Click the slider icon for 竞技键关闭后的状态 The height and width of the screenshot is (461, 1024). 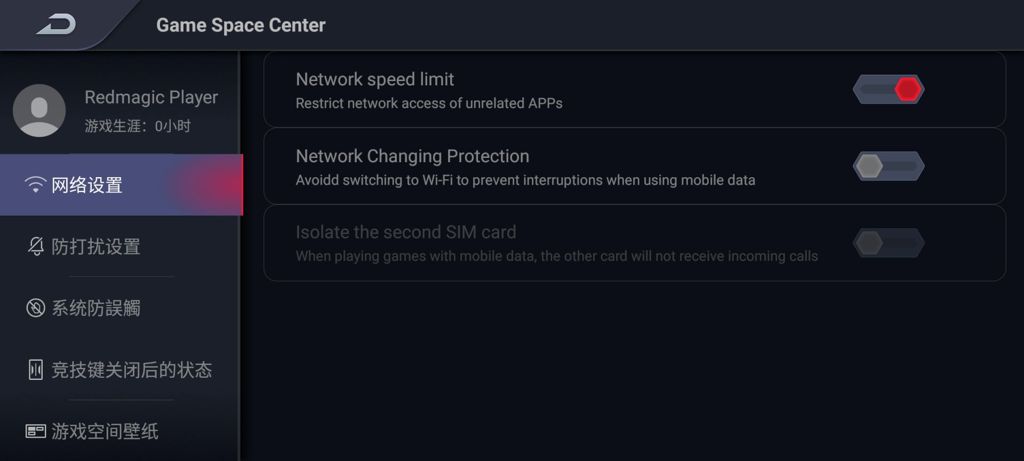[36, 370]
